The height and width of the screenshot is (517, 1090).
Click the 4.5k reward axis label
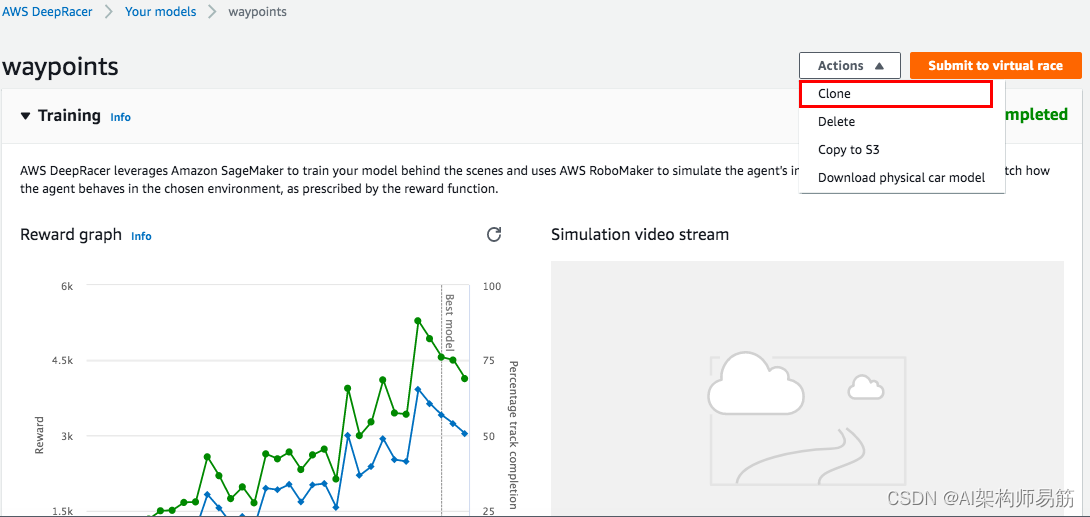click(x=62, y=361)
